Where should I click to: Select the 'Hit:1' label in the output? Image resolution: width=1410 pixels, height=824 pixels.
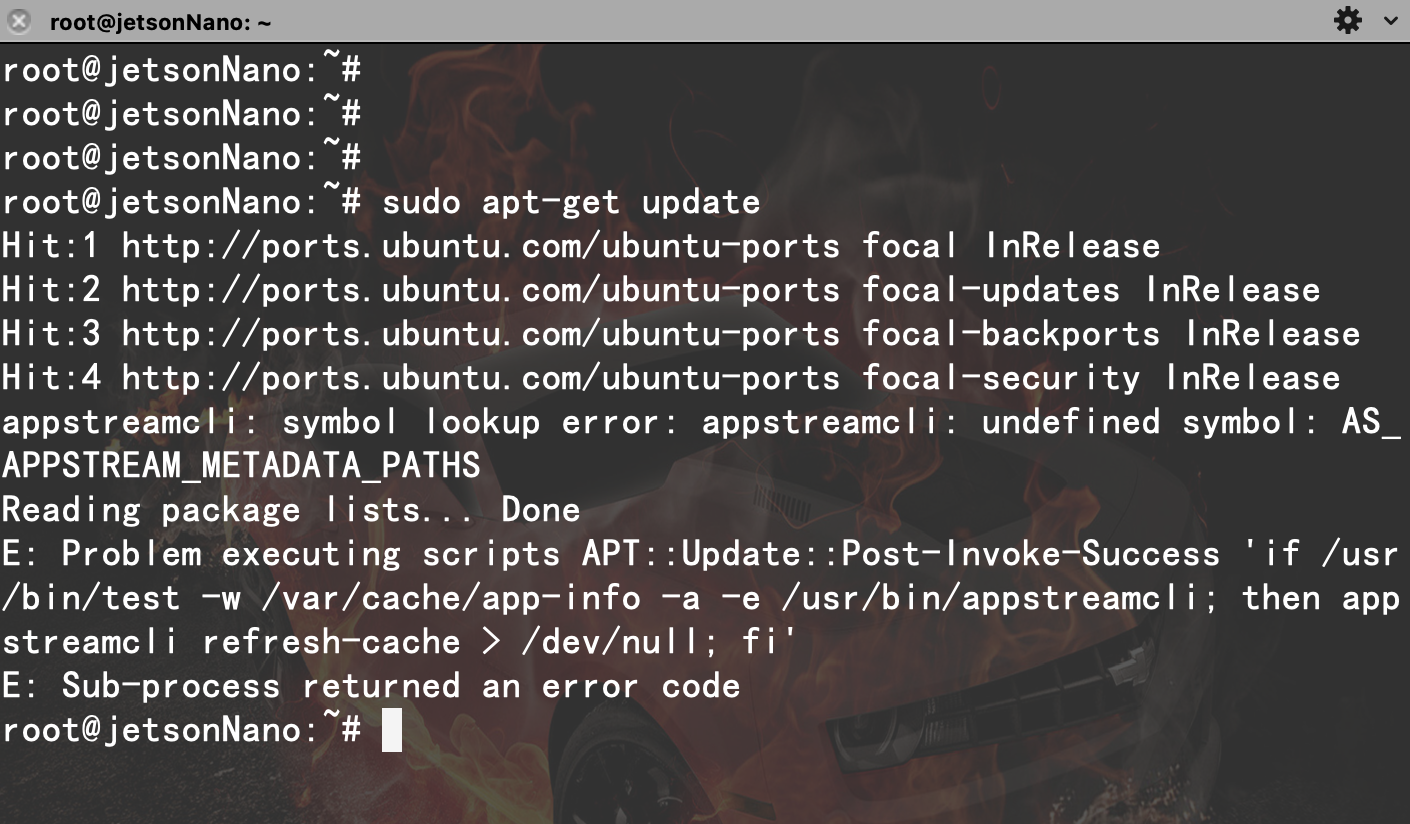point(51,246)
